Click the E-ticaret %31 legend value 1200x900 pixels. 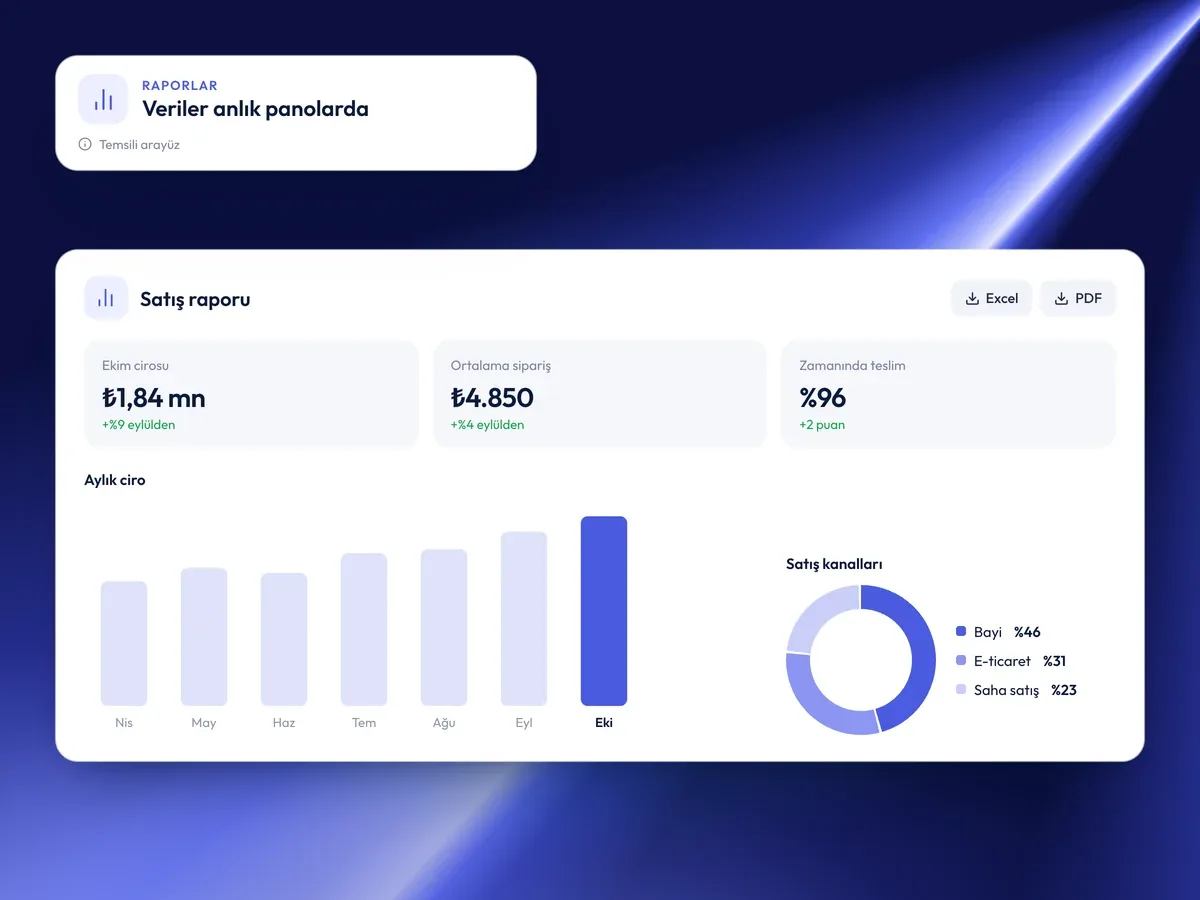click(1055, 661)
